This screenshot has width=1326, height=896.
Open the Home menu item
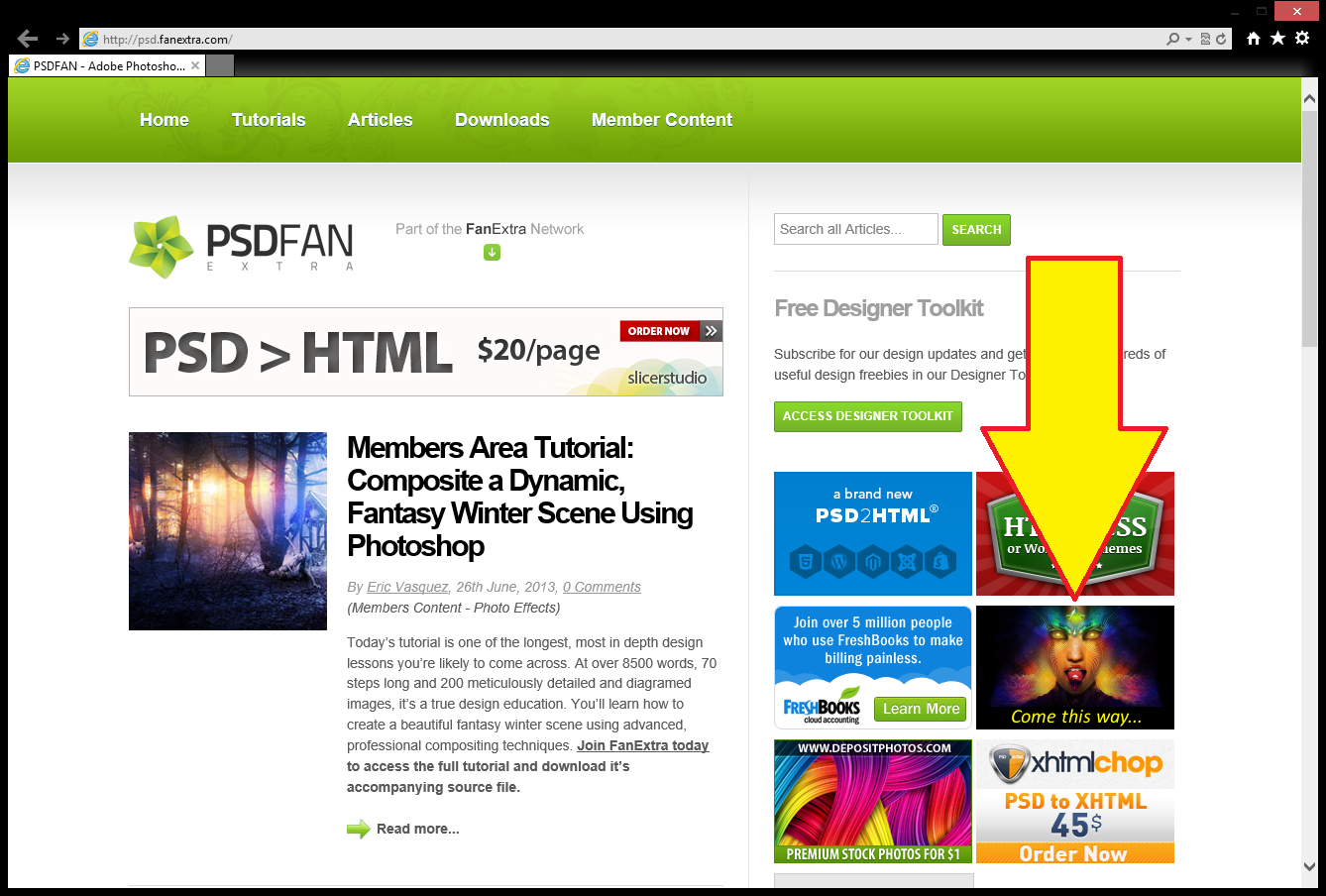(x=165, y=120)
